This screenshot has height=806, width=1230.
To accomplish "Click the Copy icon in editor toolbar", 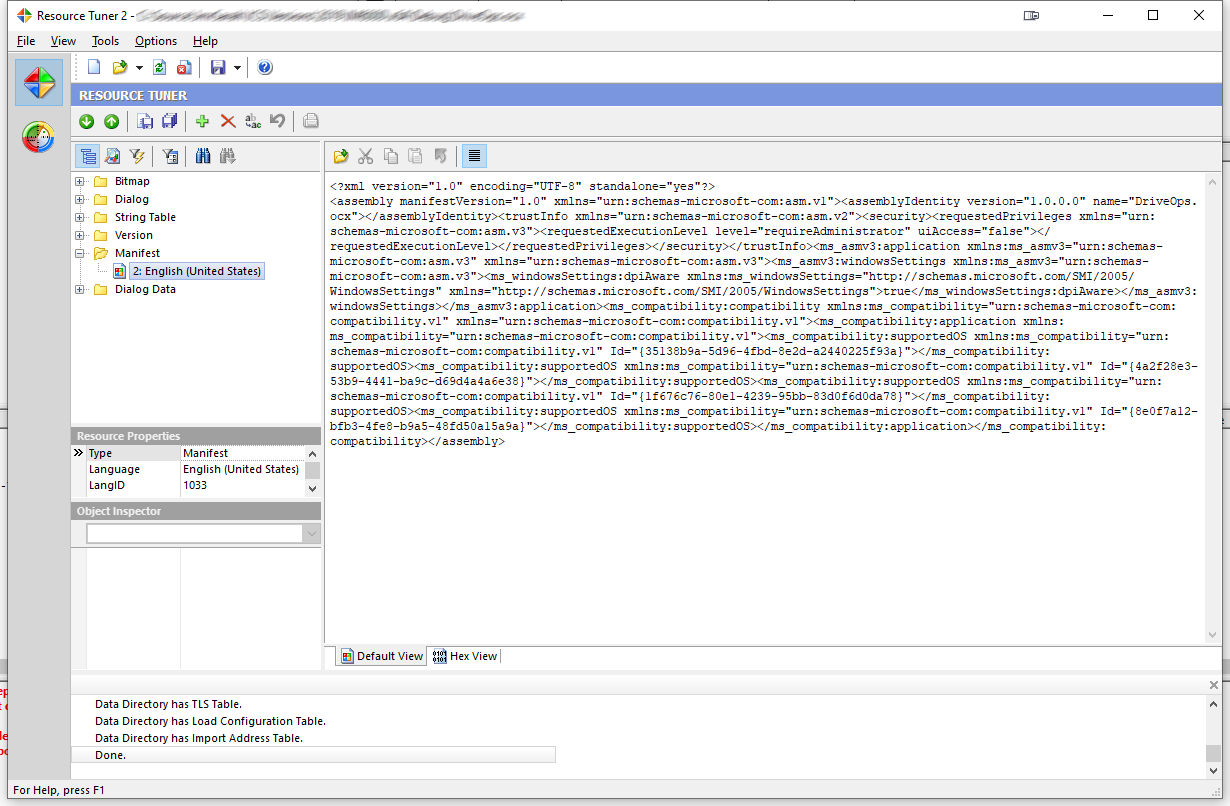I will [x=391, y=156].
